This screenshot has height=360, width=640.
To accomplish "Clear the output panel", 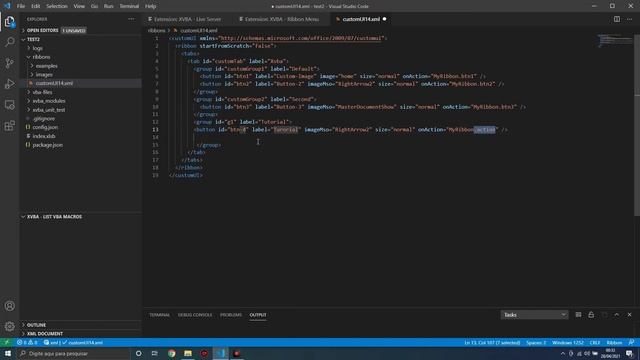I will 578,315.
